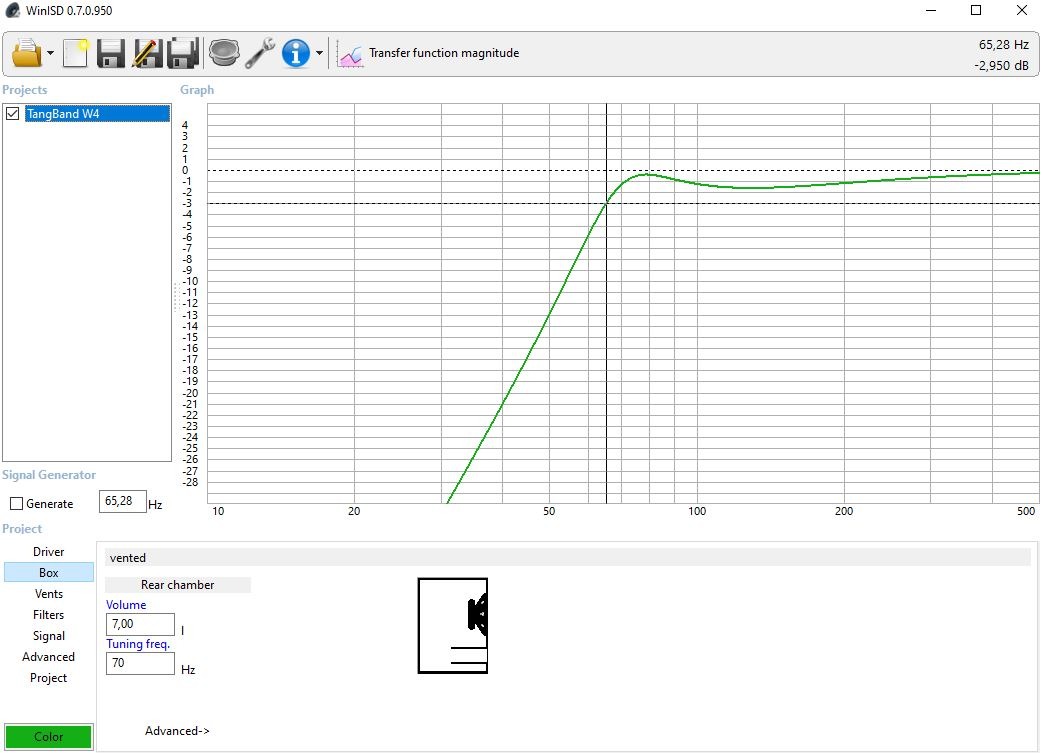Click Tuning freq. field showing 70

(x=140, y=663)
